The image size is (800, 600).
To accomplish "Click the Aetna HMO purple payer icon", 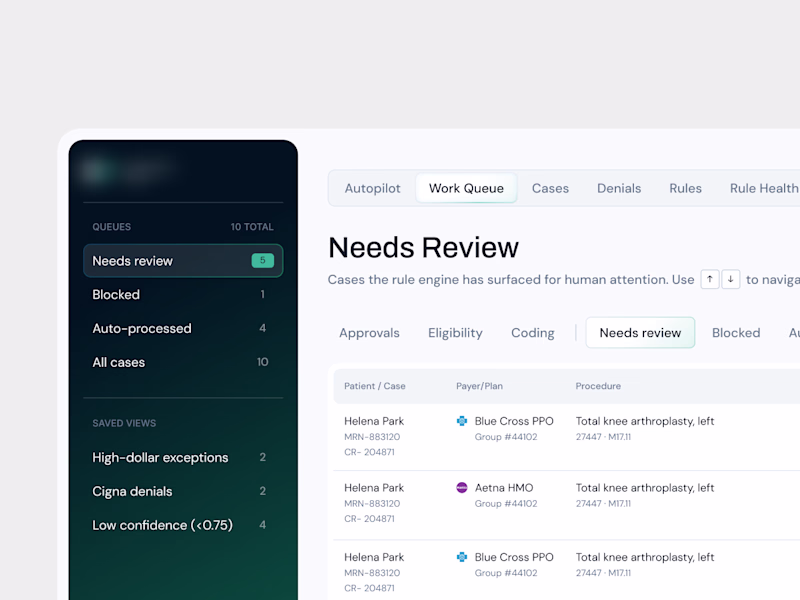I will point(462,487).
